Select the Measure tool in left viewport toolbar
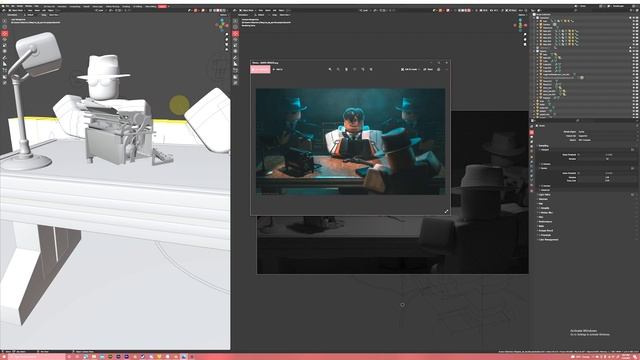The width and height of the screenshot is (640, 360). pyautogui.click(x=4, y=64)
